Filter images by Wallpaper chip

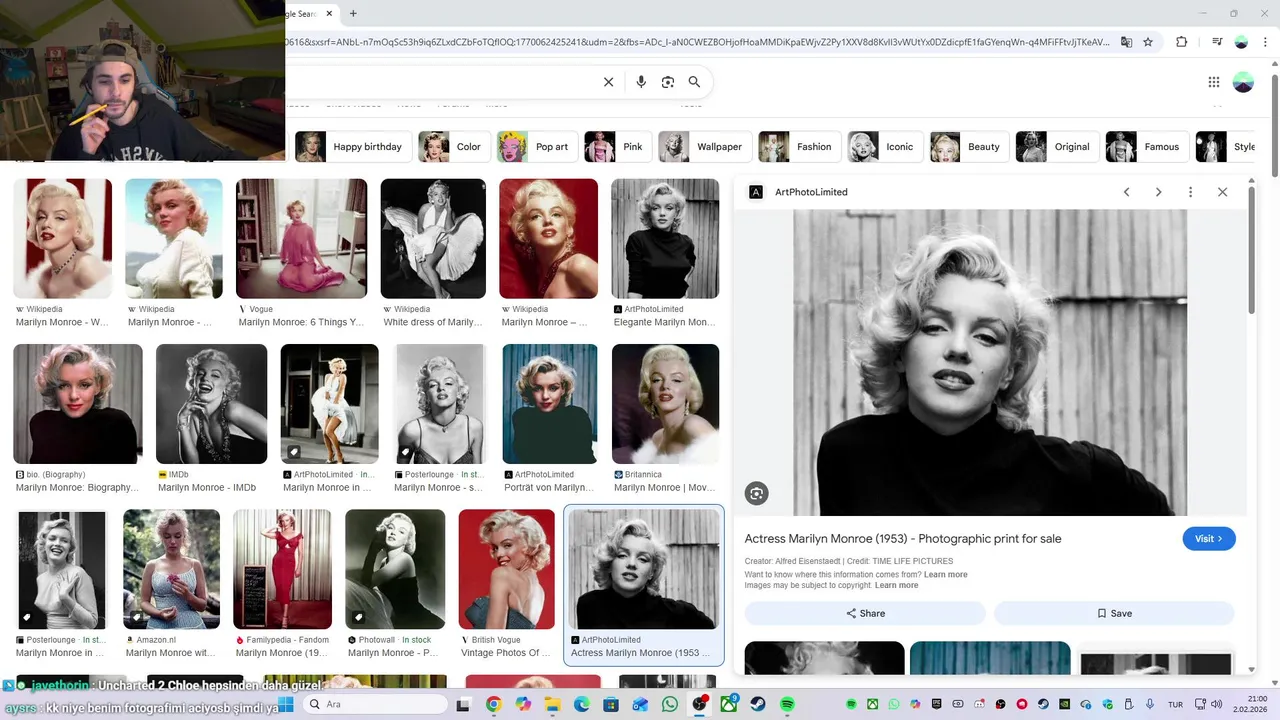[x=705, y=147]
